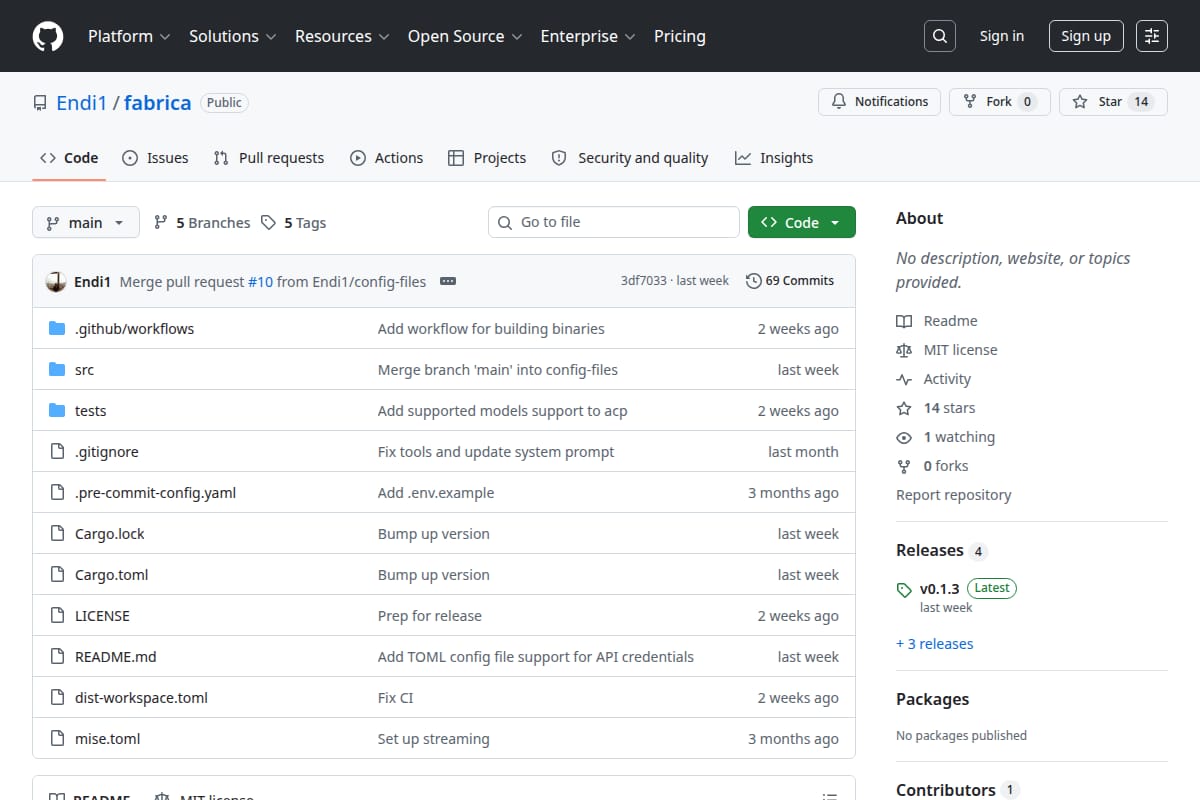Viewport: 1200px width, 800px height.
Task: Open the Contributors heading link
Action: tap(957, 790)
